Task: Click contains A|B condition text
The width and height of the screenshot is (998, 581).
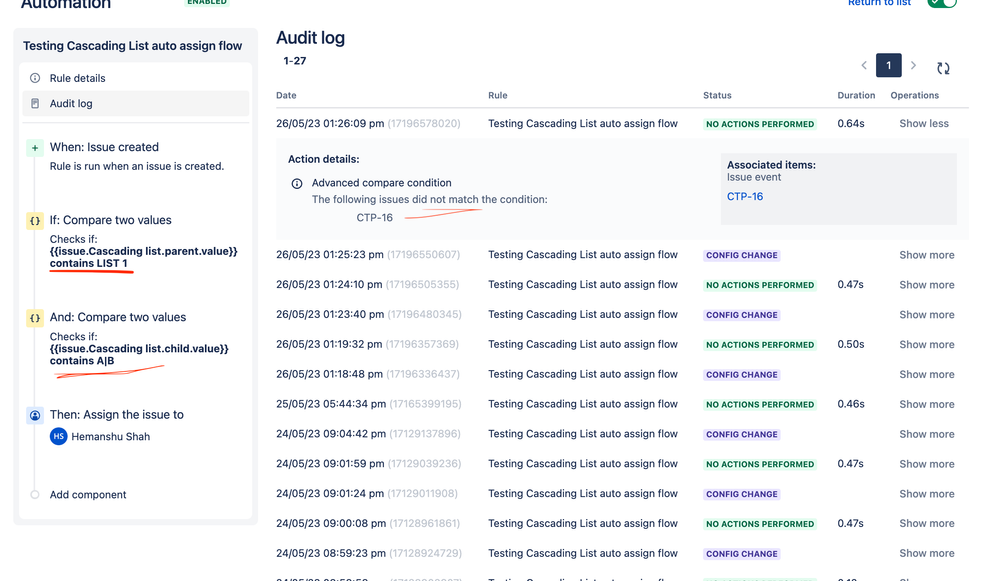Action: pyautogui.click(x=82, y=361)
